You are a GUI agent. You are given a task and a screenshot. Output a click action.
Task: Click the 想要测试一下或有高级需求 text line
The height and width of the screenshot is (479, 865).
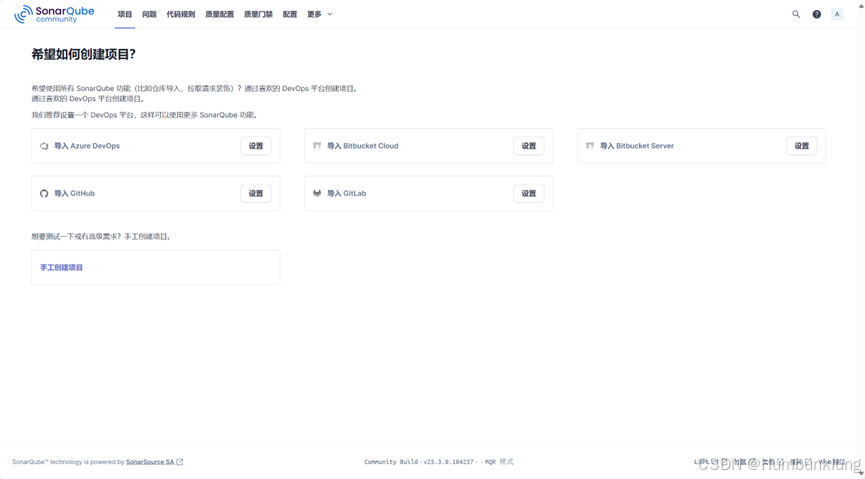[x=102, y=237]
